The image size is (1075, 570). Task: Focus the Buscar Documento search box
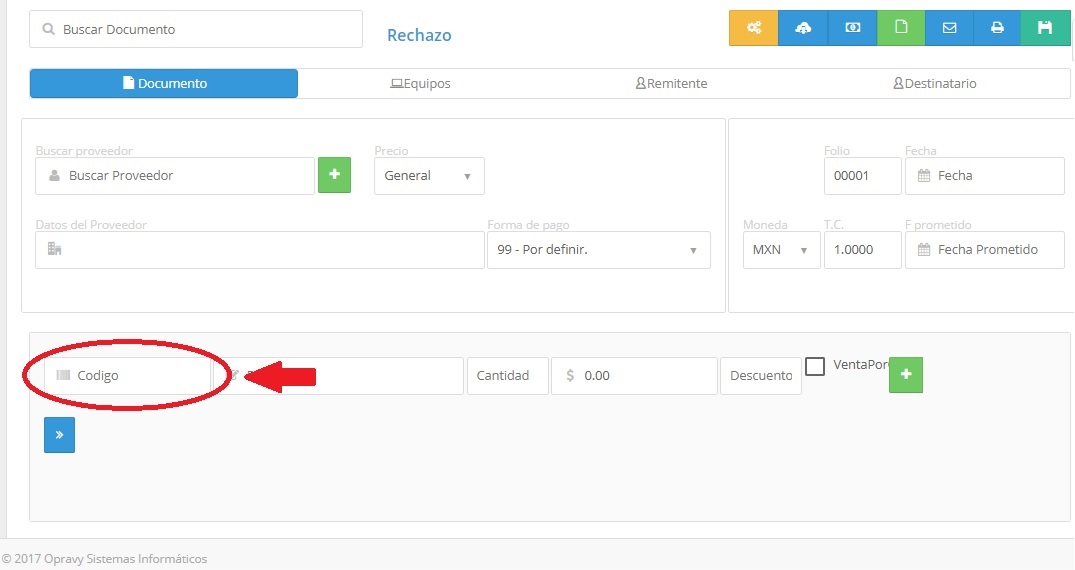pyautogui.click(x=196, y=30)
